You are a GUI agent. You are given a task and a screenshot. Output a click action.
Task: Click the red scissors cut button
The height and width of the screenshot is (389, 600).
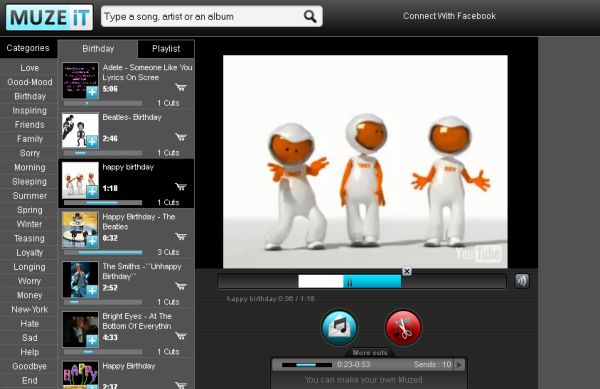click(x=403, y=328)
